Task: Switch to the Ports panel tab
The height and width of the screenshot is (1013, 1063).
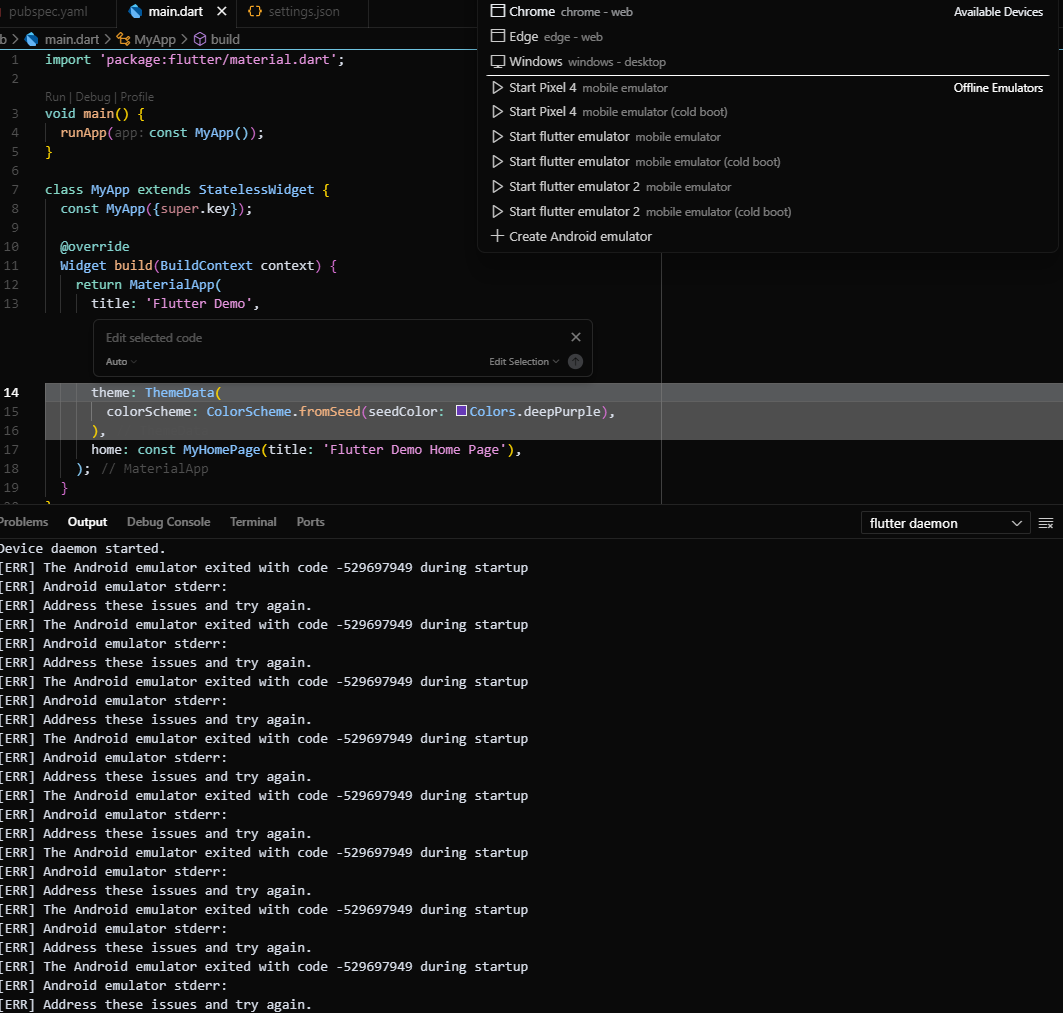Action: click(310, 522)
